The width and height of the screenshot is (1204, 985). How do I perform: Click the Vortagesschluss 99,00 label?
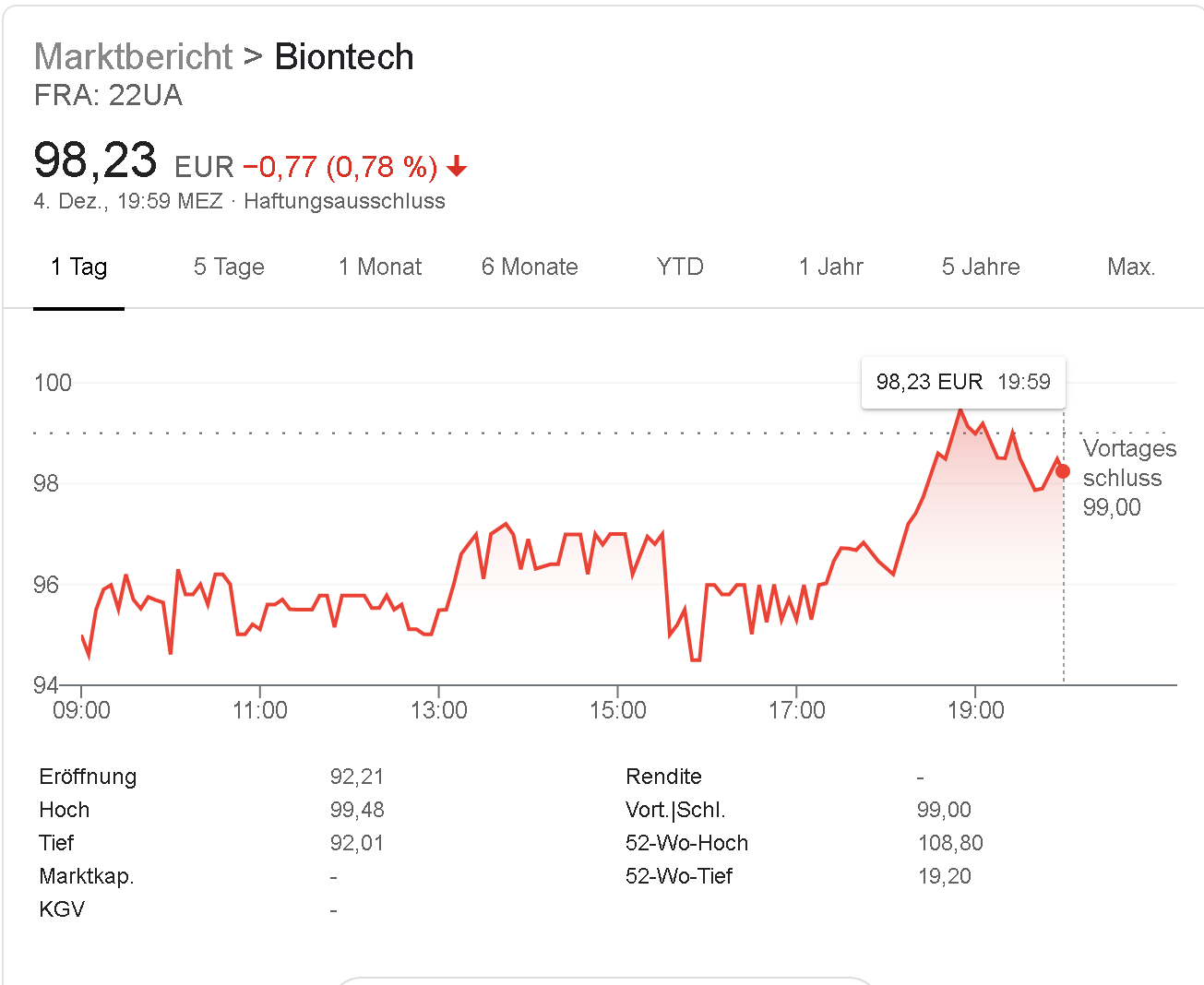click(x=1129, y=478)
